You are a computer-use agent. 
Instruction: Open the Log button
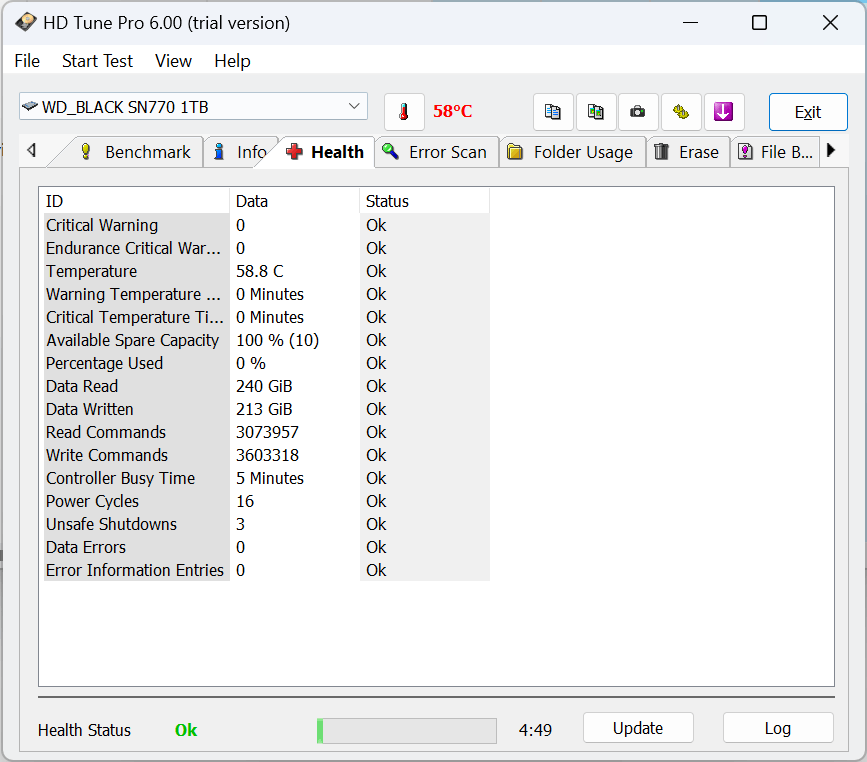click(778, 728)
